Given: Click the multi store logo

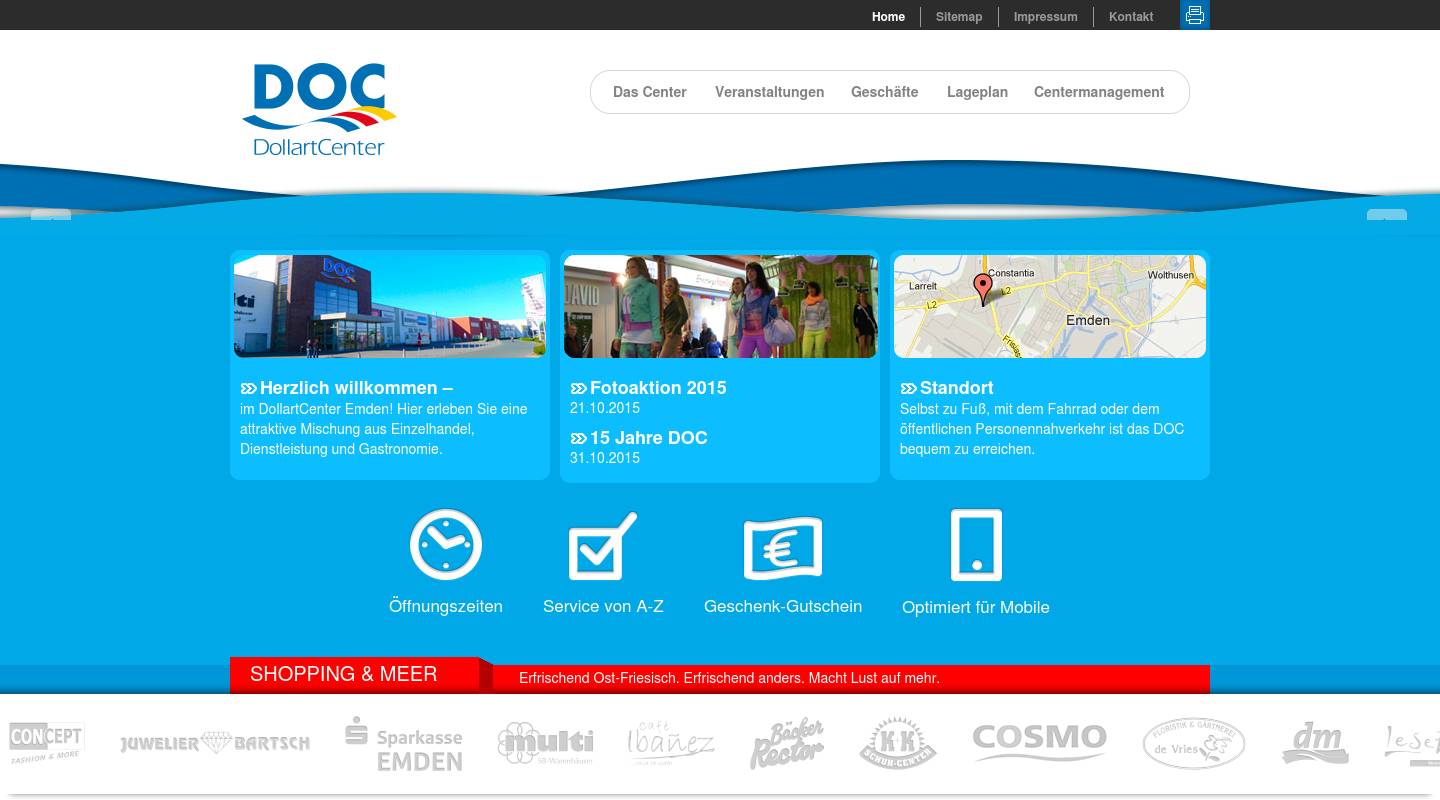Looking at the screenshot, I should [546, 743].
